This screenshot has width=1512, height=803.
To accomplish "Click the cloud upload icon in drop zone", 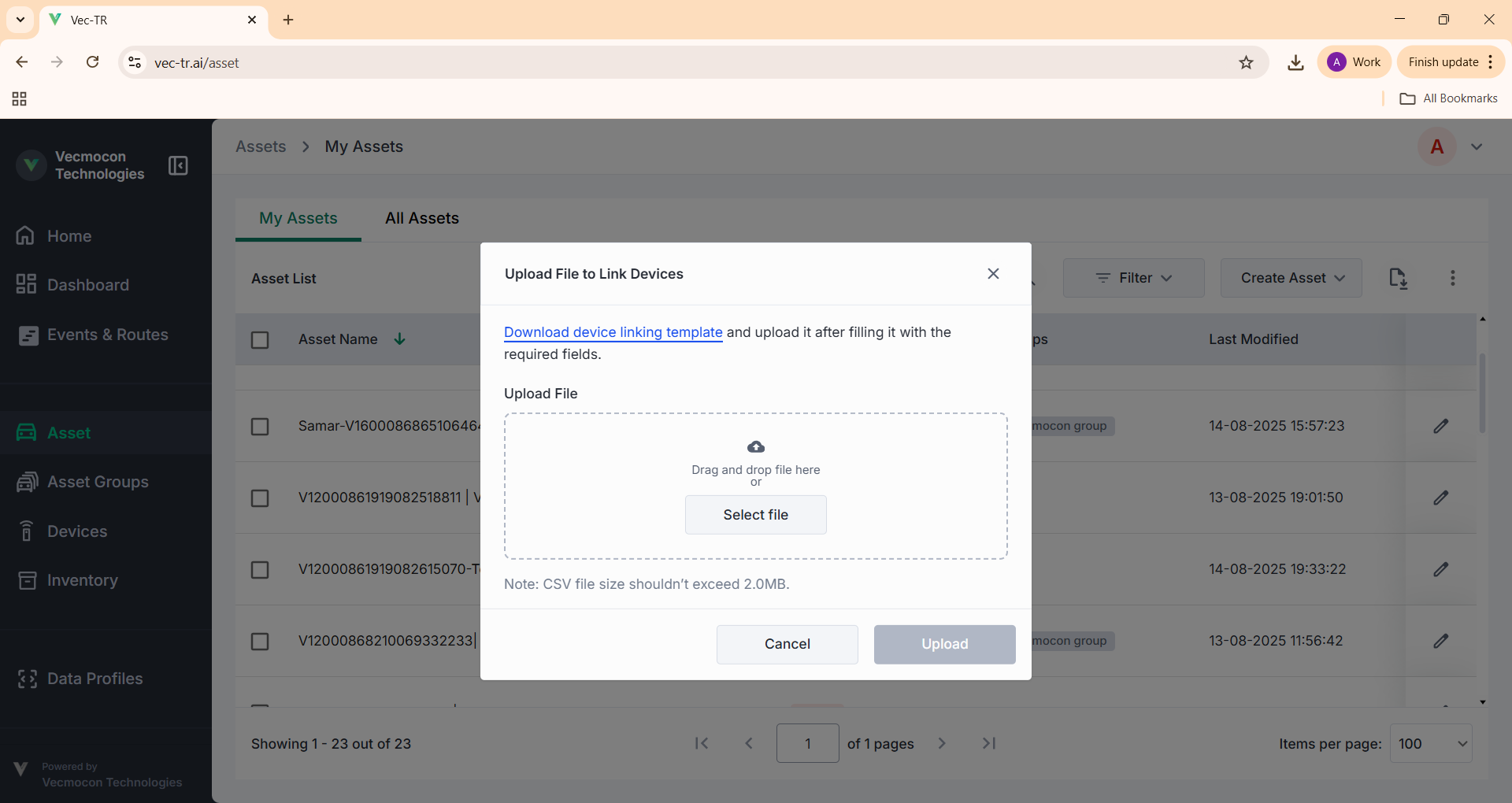I will click(x=756, y=447).
